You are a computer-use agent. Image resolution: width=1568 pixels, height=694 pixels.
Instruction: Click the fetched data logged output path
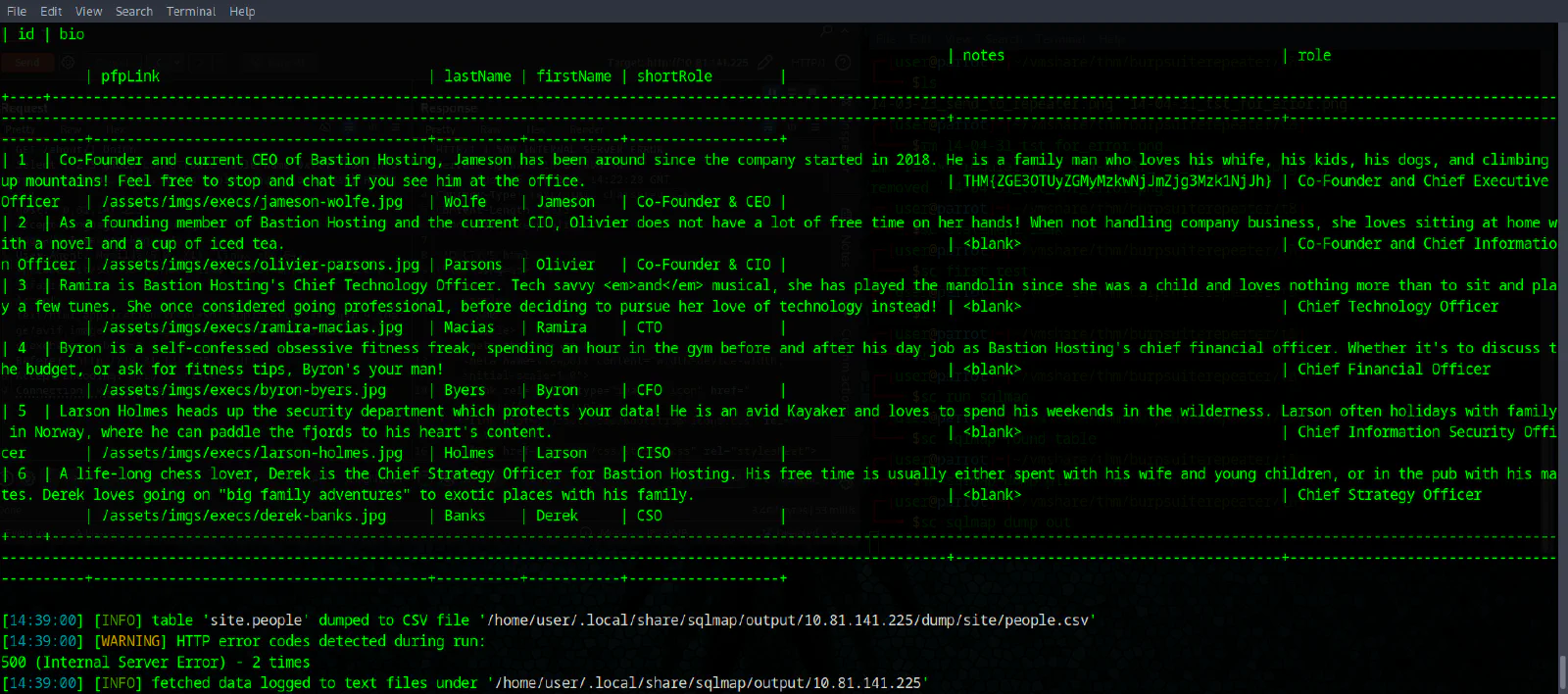click(x=708, y=683)
